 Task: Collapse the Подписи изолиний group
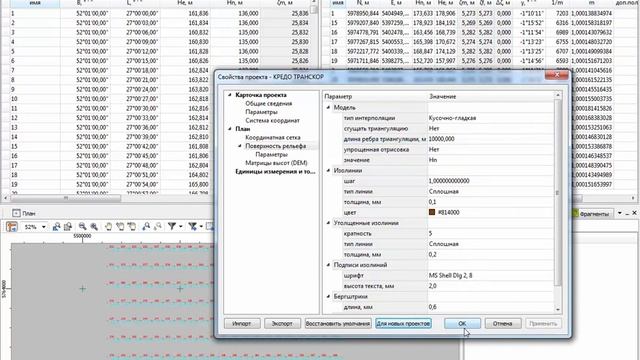click(328, 265)
